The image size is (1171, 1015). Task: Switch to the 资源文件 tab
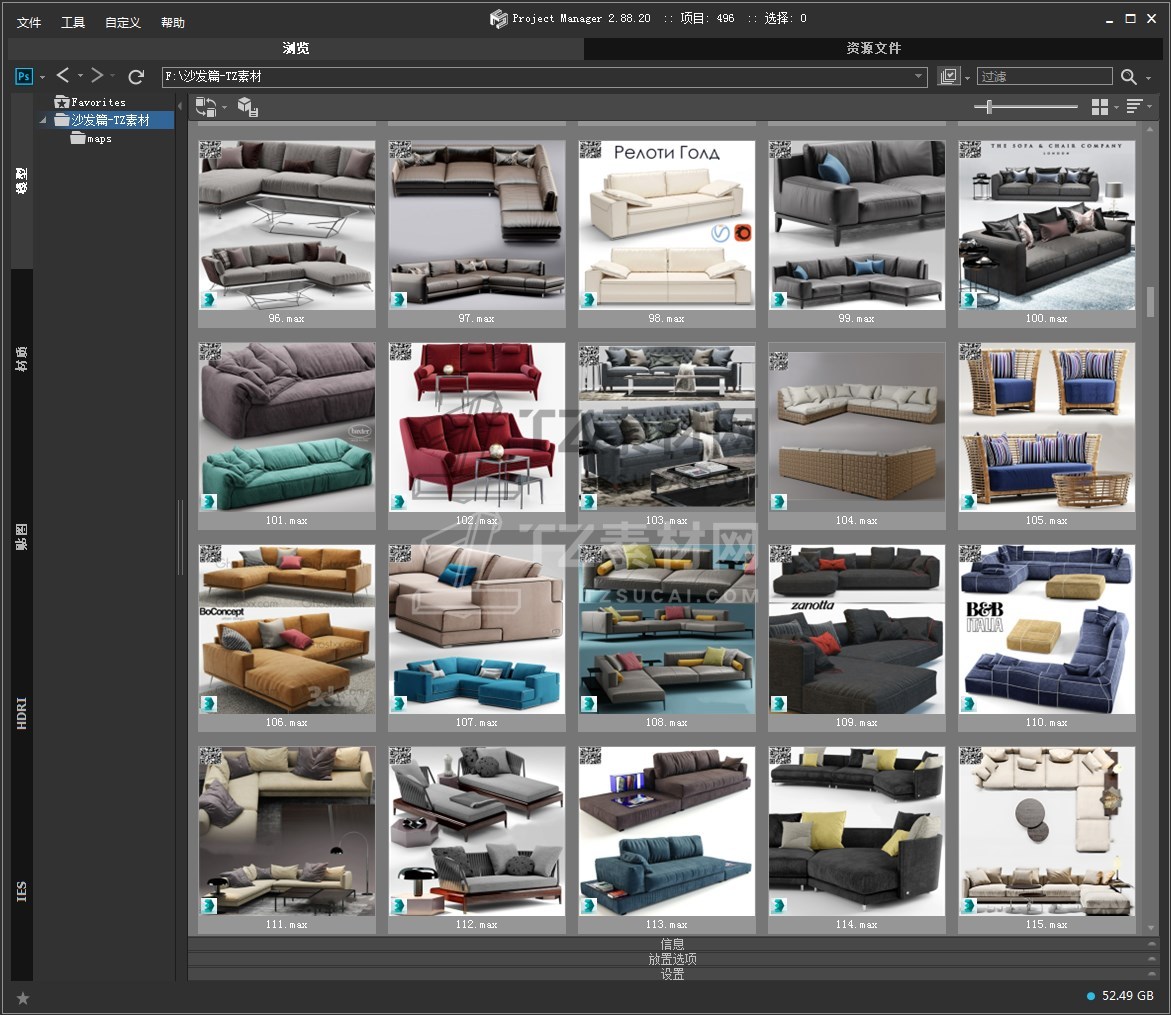[x=873, y=48]
